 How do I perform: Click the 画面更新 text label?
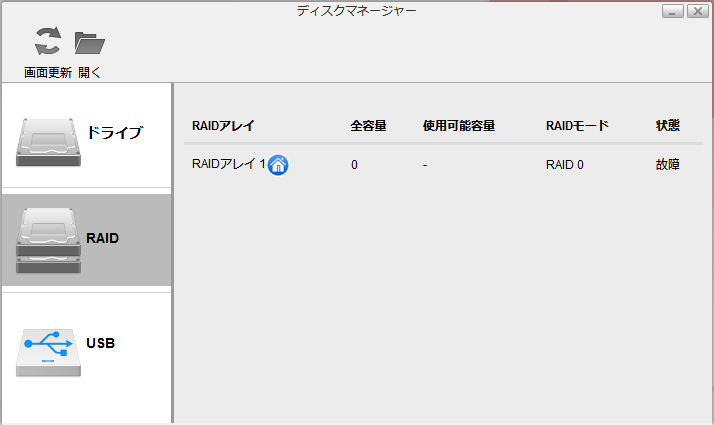48,72
